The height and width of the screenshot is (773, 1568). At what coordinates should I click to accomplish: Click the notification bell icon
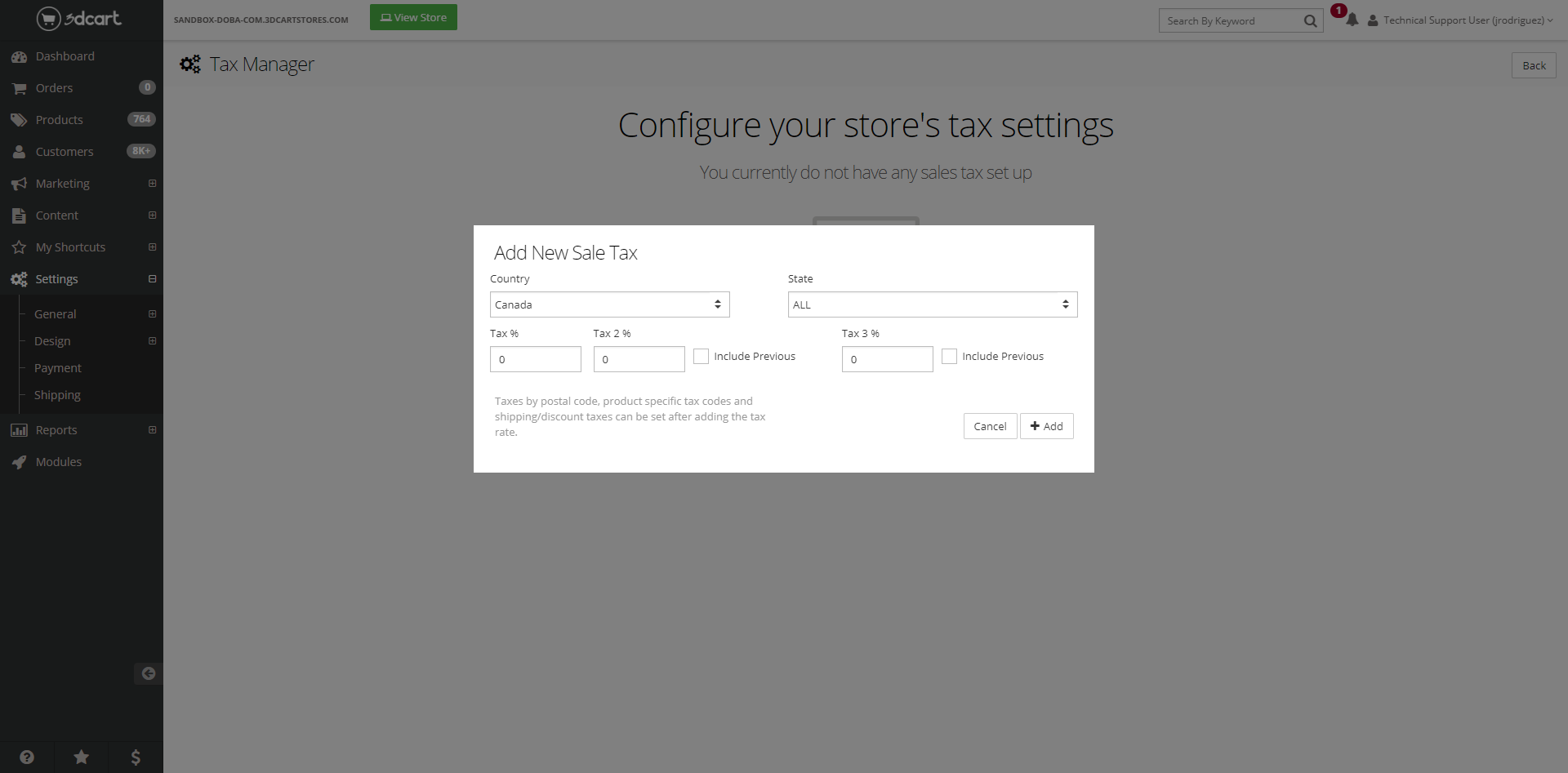tap(1352, 20)
